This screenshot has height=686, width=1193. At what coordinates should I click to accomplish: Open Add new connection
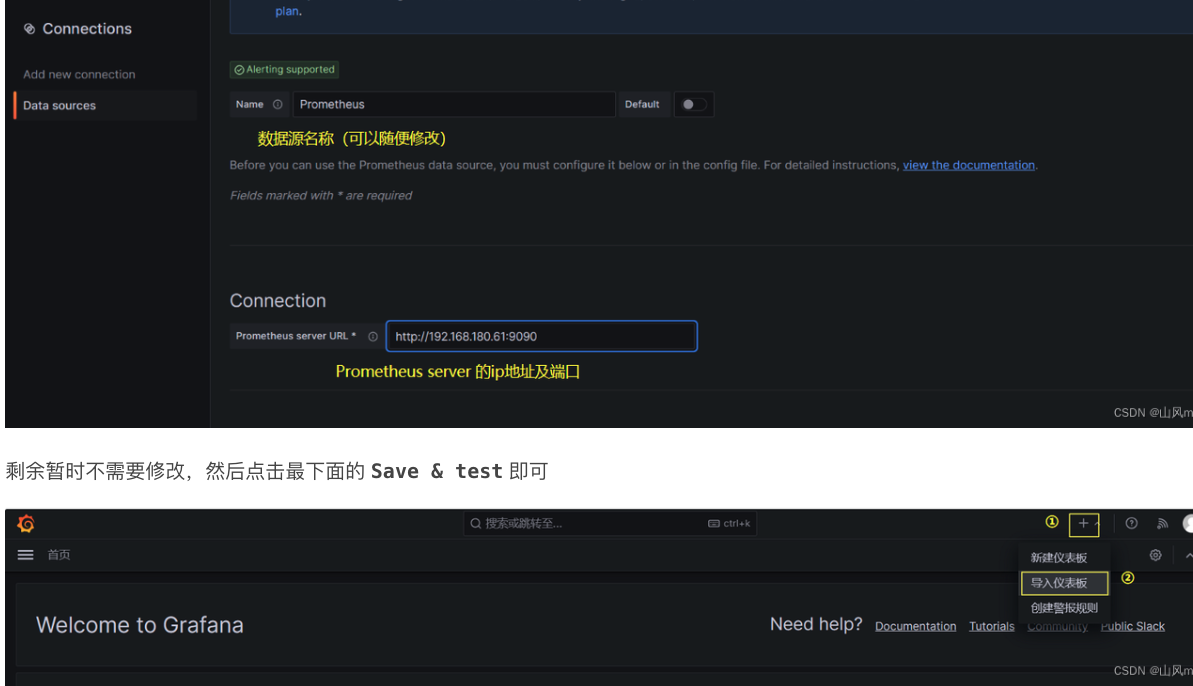click(x=79, y=75)
